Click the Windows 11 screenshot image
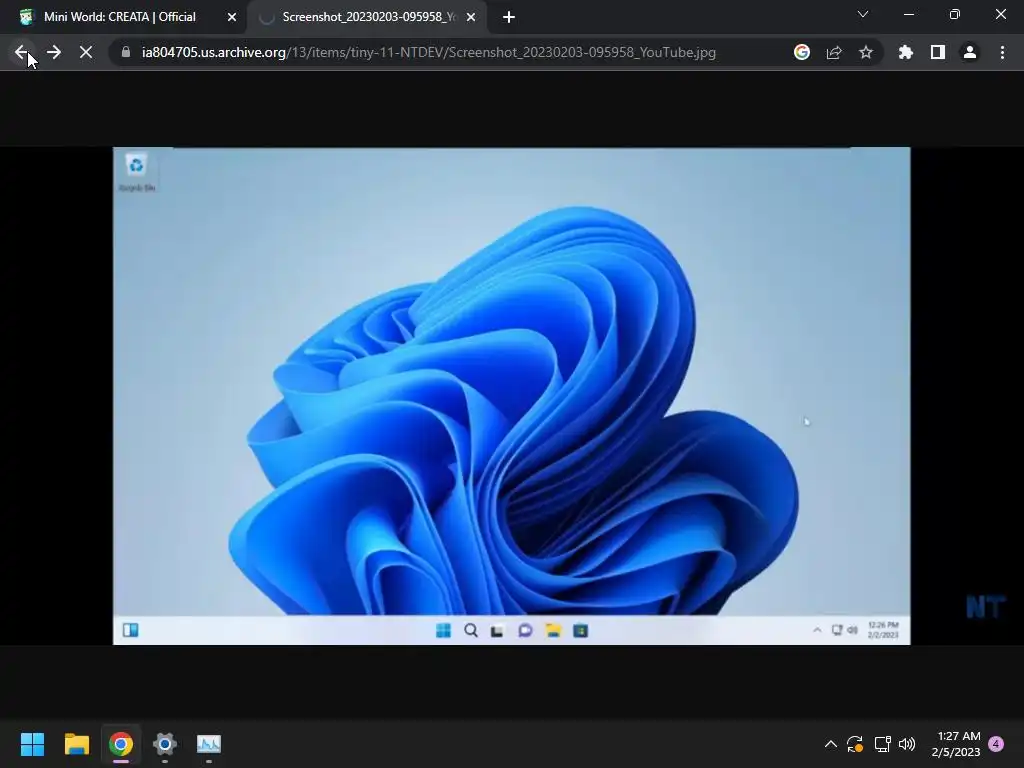The height and width of the screenshot is (768, 1024). click(x=511, y=396)
